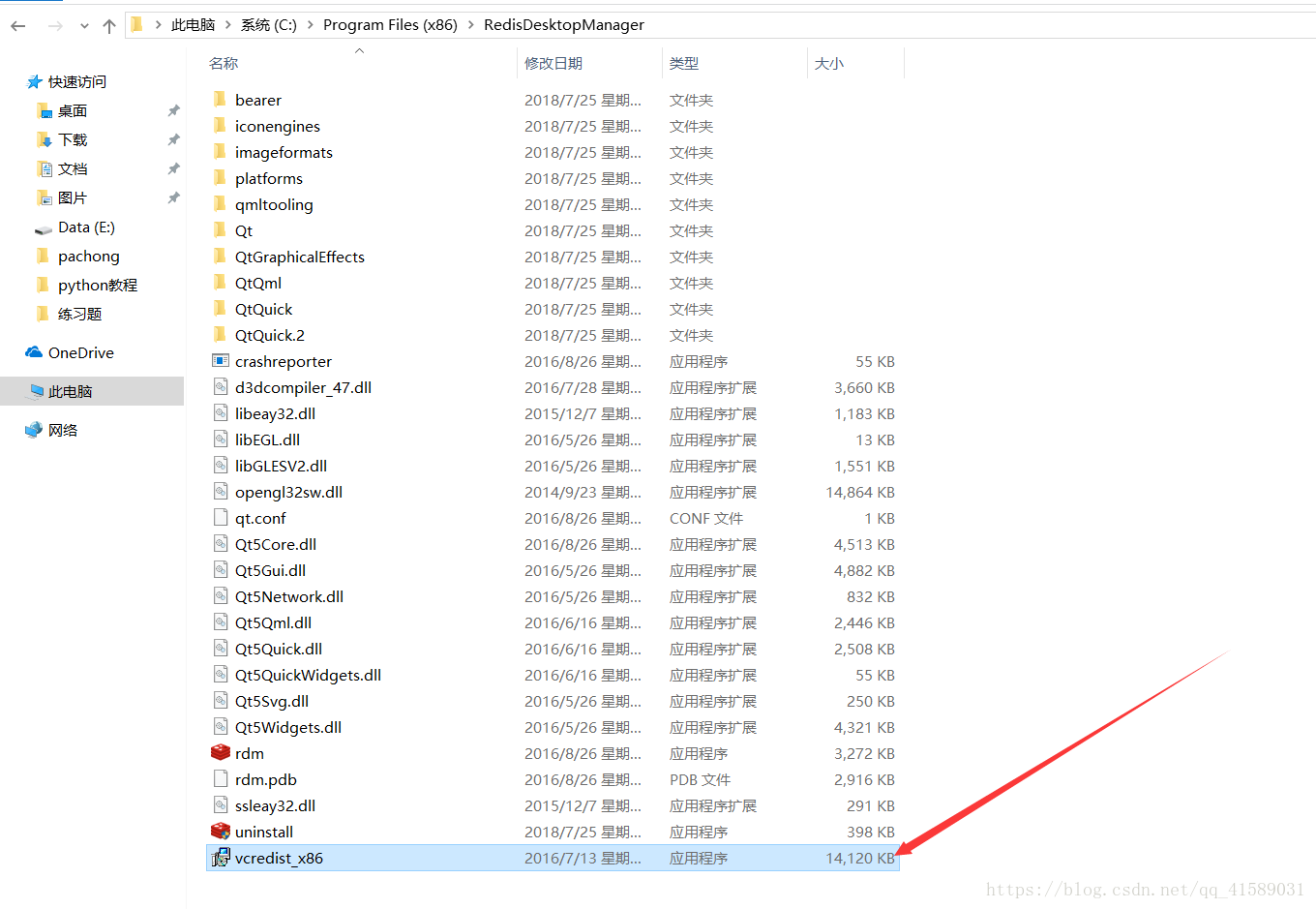This screenshot has width=1316, height=909.
Task: Click the crashreporter application icon
Action: tap(221, 360)
